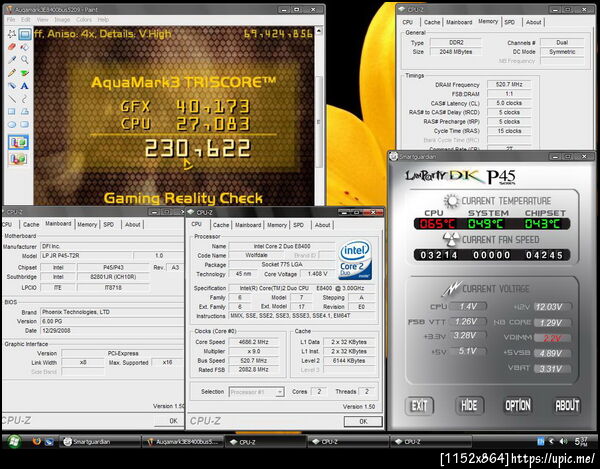
Task: Open Mainboard tab in memory timings CPU-Z window
Action: coord(459,22)
